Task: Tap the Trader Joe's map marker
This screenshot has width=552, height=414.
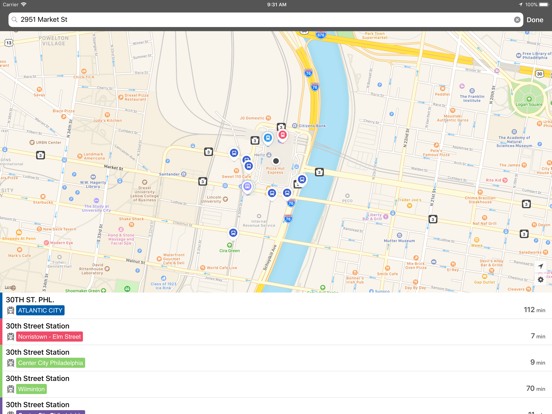Action: point(409,206)
